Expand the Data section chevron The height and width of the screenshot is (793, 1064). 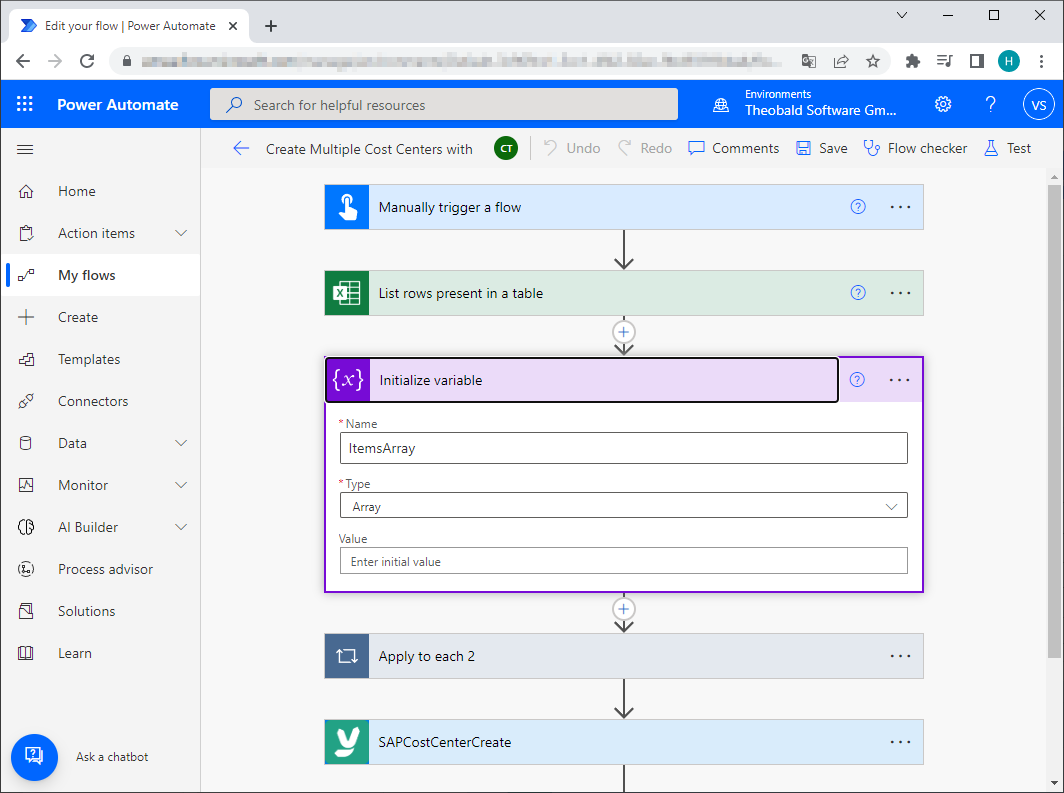[181, 444]
